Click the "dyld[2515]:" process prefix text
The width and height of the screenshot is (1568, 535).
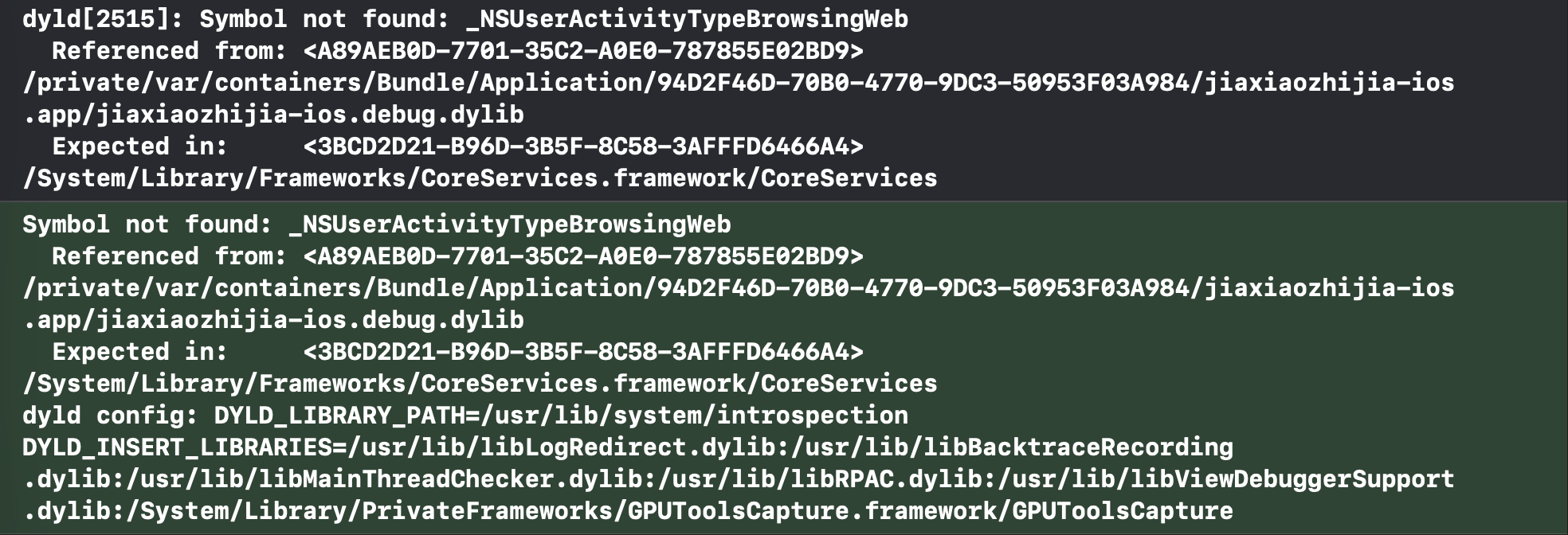tap(104, 19)
